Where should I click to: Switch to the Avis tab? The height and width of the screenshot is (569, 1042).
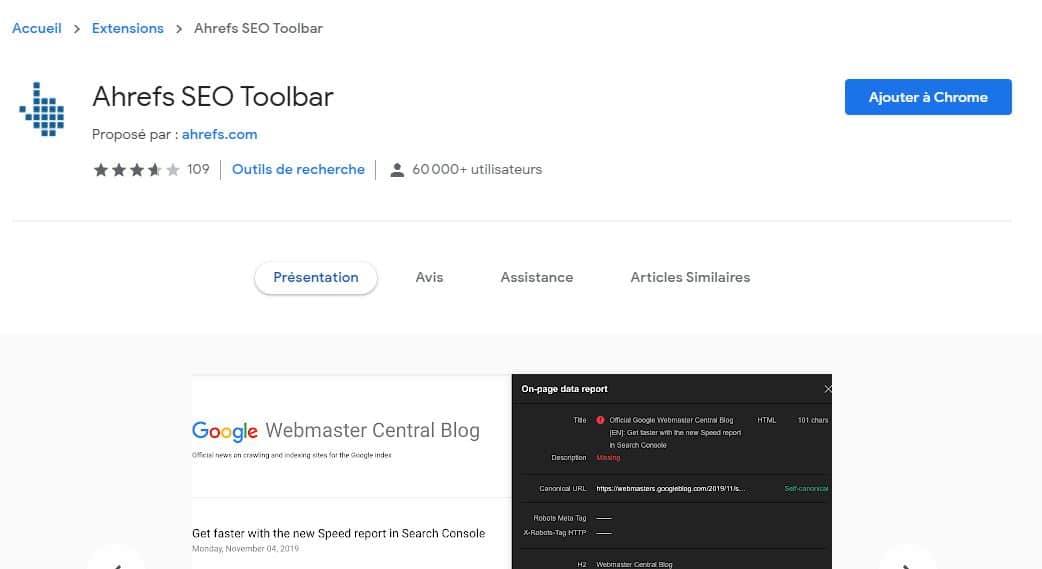click(429, 278)
